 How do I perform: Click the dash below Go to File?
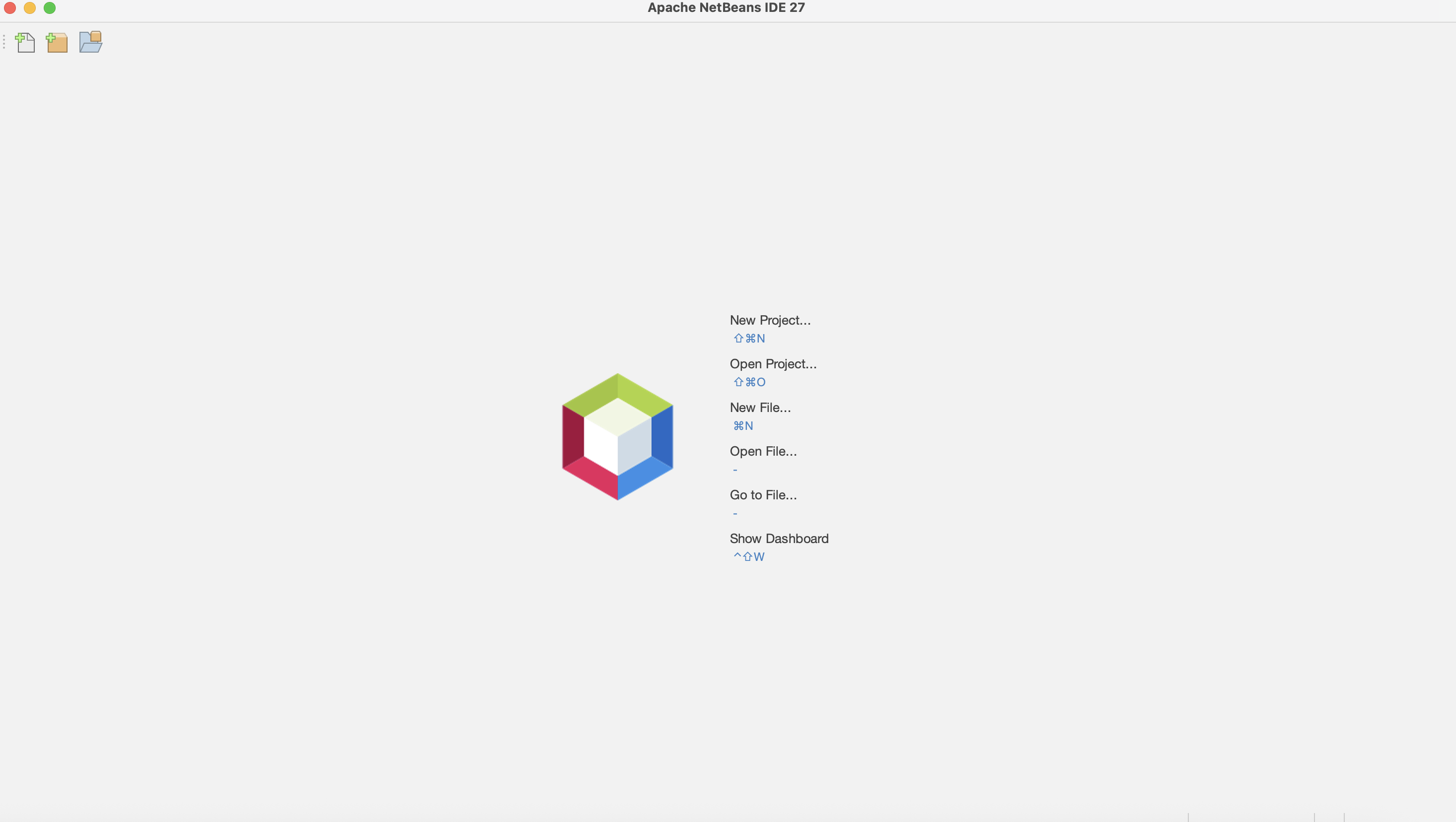pyautogui.click(x=735, y=513)
